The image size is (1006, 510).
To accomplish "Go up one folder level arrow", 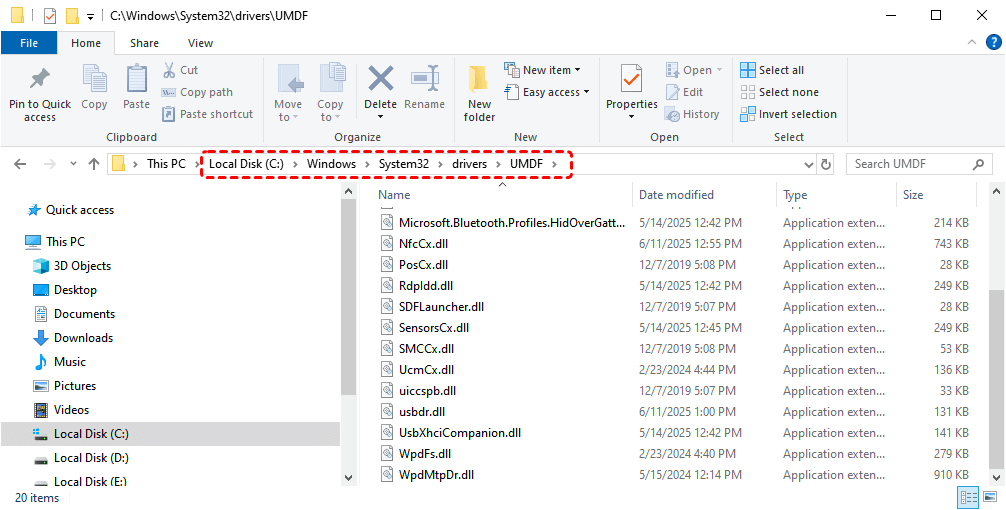I will 94,164.
